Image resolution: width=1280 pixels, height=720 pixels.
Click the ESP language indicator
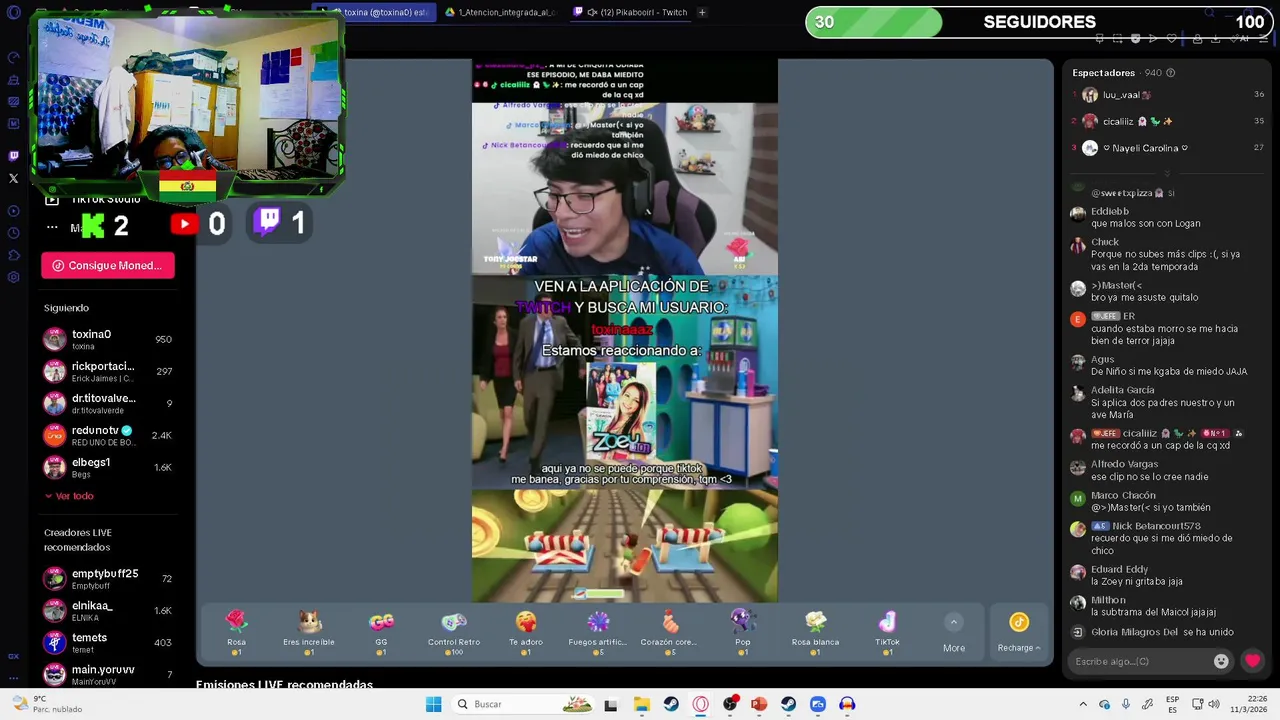pyautogui.click(x=1172, y=704)
